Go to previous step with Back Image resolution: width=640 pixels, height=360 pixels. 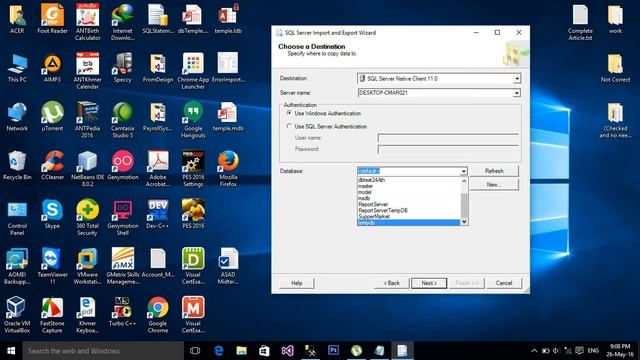(x=391, y=283)
